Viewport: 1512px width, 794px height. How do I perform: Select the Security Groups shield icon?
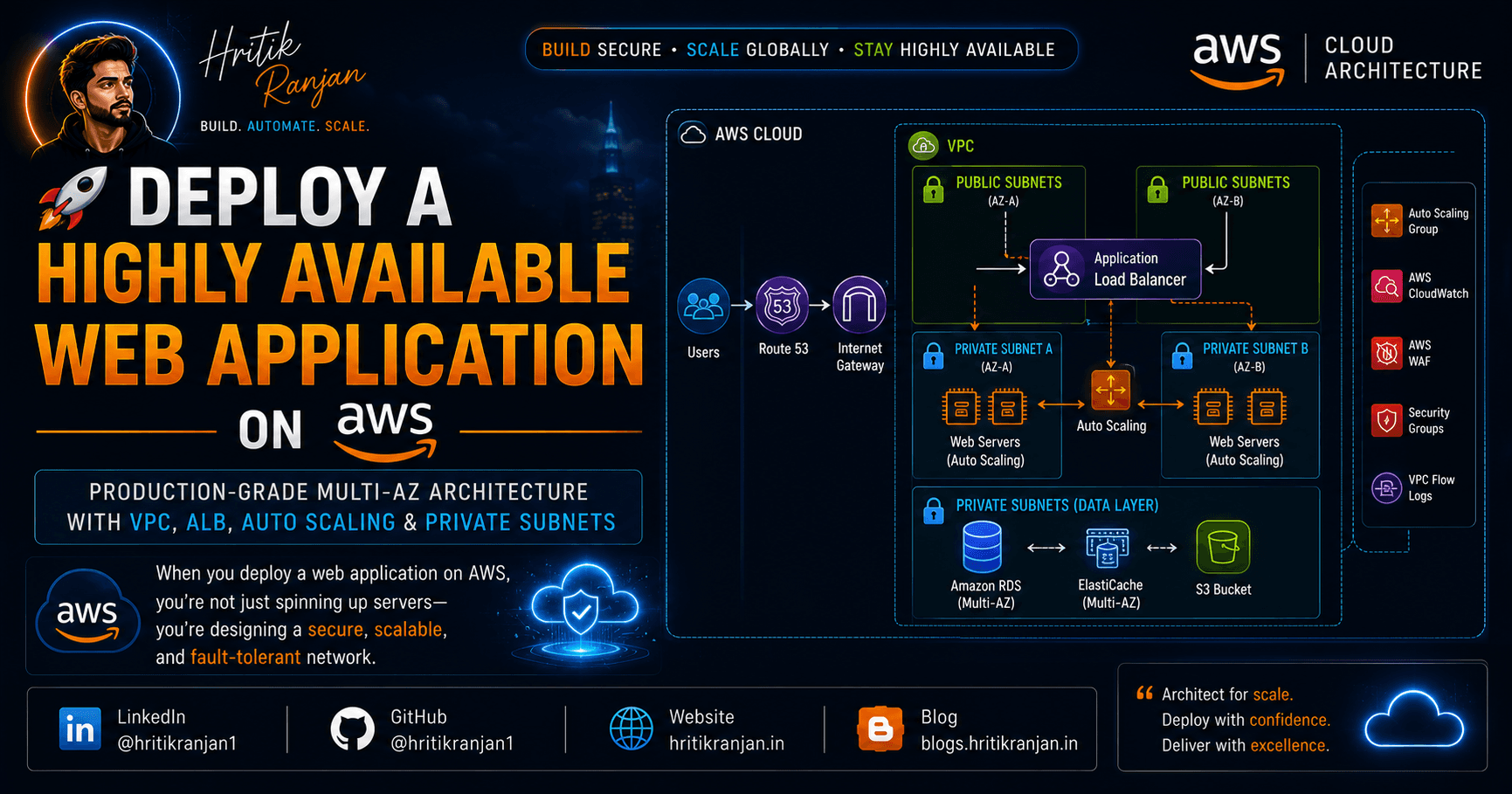tap(1386, 420)
